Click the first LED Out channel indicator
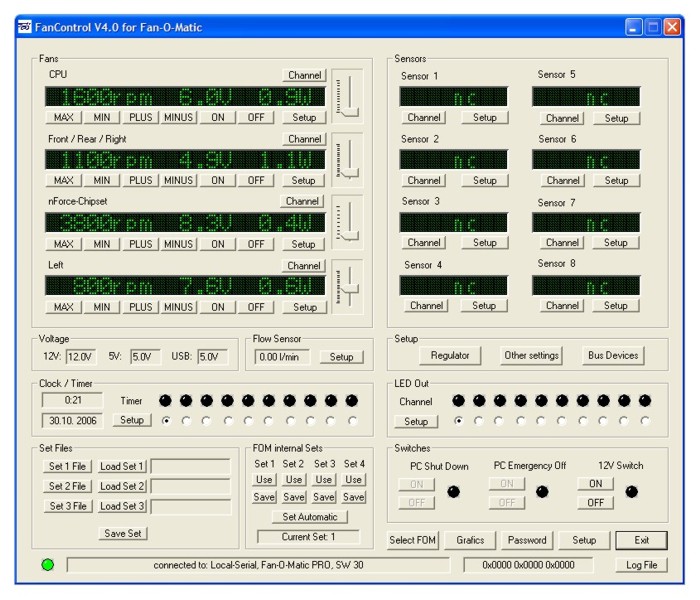Image resolution: width=700 pixels, height=600 pixels. [x=458, y=401]
